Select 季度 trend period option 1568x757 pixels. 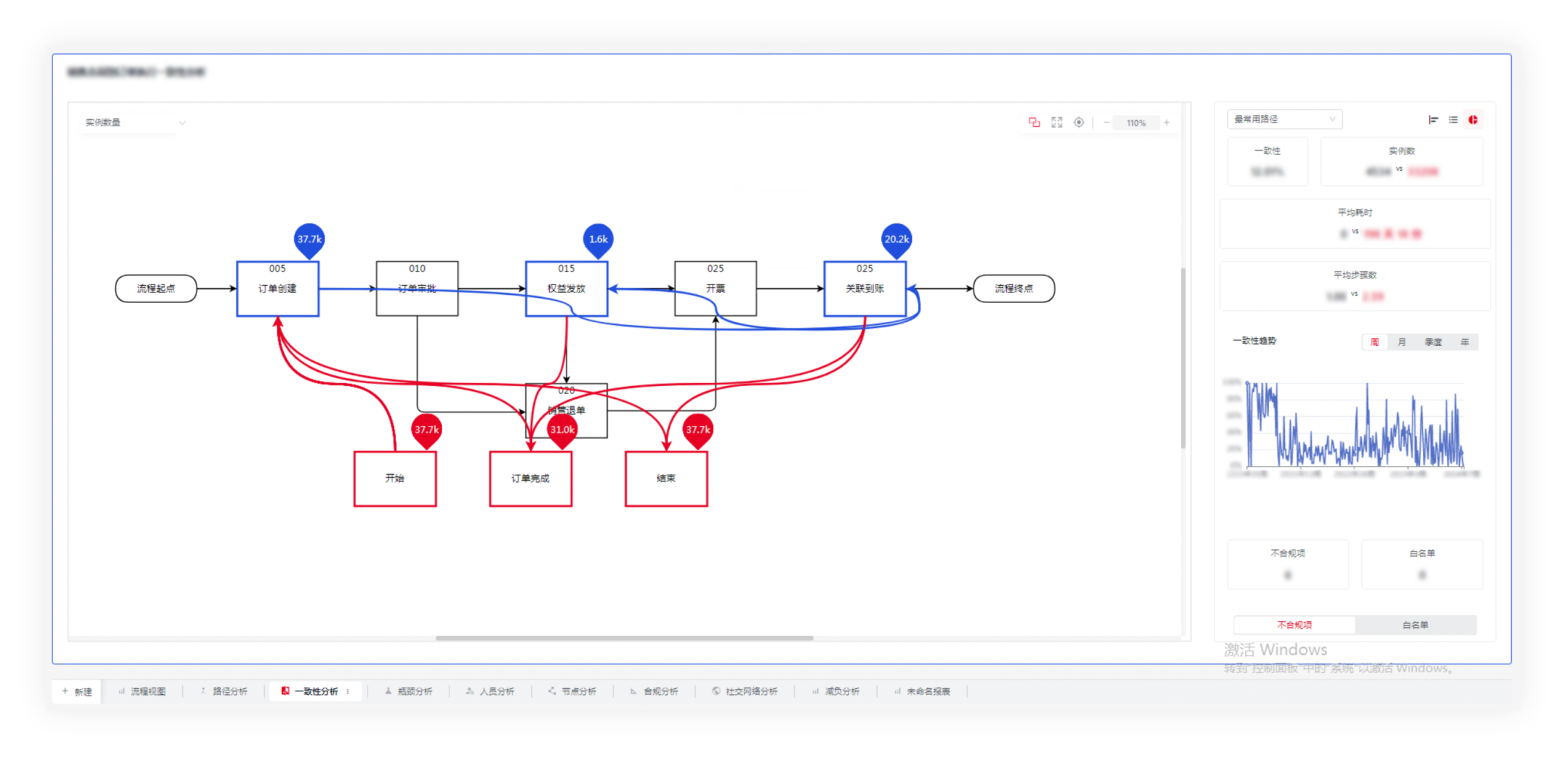[1433, 342]
